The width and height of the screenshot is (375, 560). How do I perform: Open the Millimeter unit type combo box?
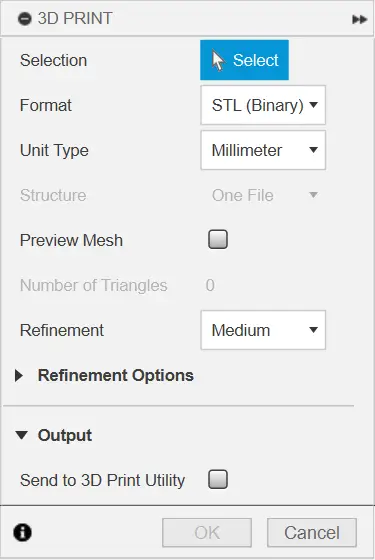263,150
